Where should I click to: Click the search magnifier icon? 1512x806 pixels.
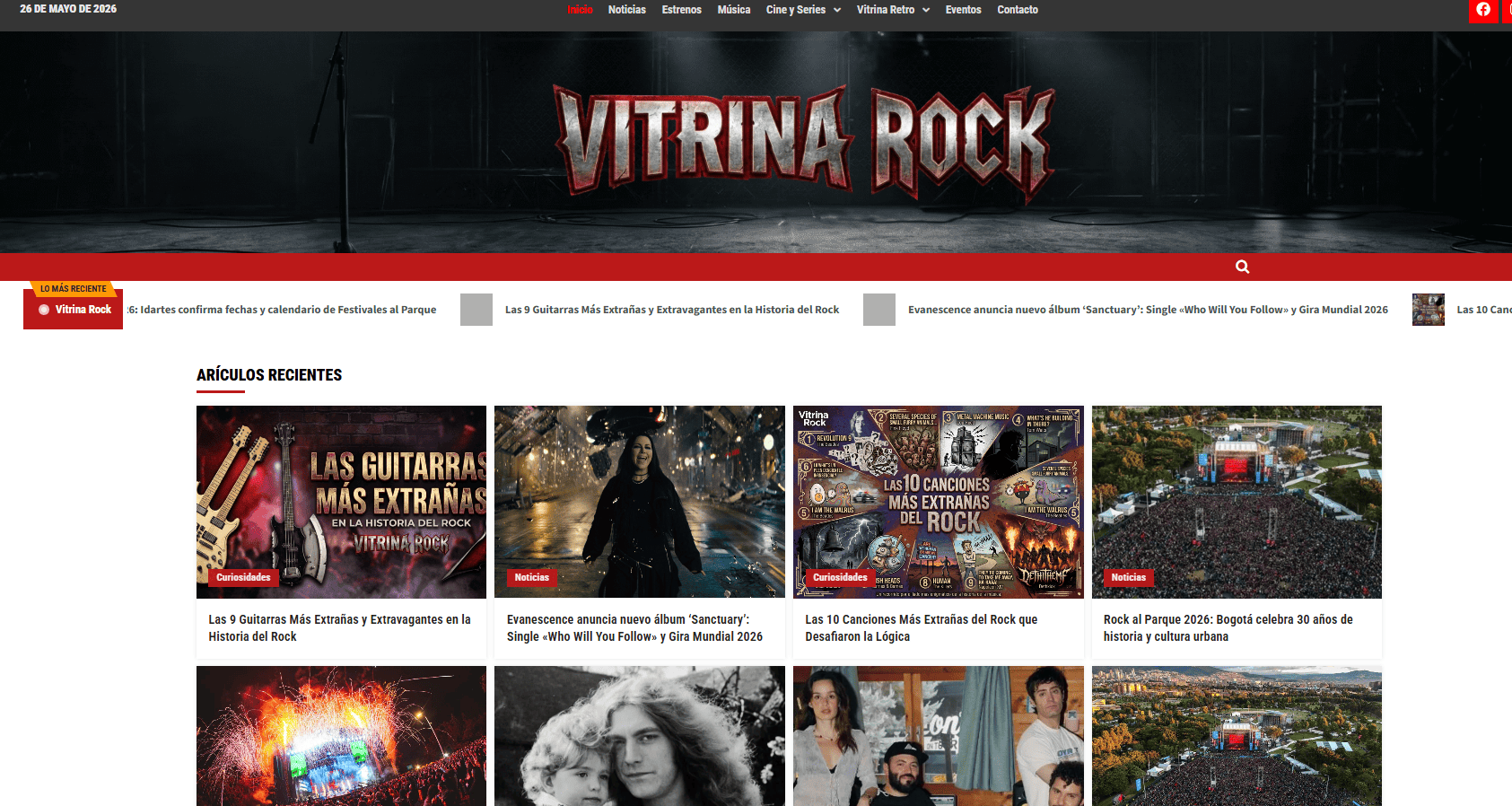point(1242,267)
